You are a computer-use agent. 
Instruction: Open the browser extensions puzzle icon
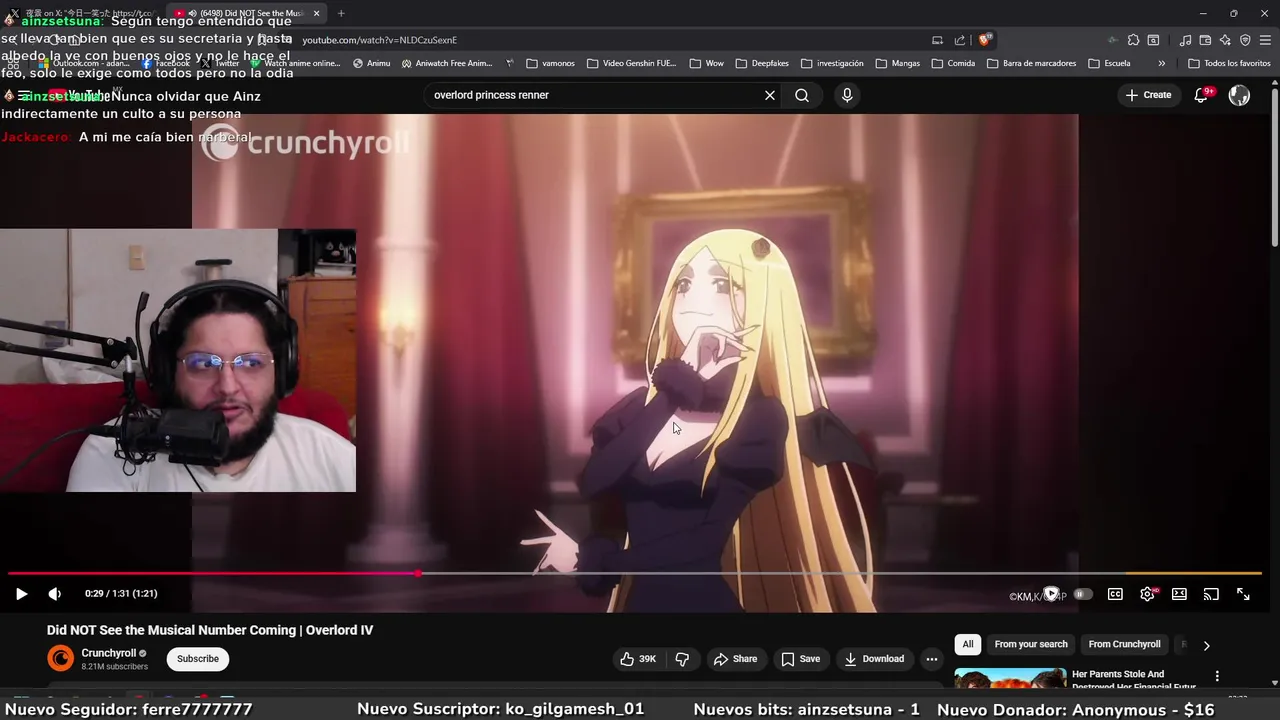pos(1133,40)
